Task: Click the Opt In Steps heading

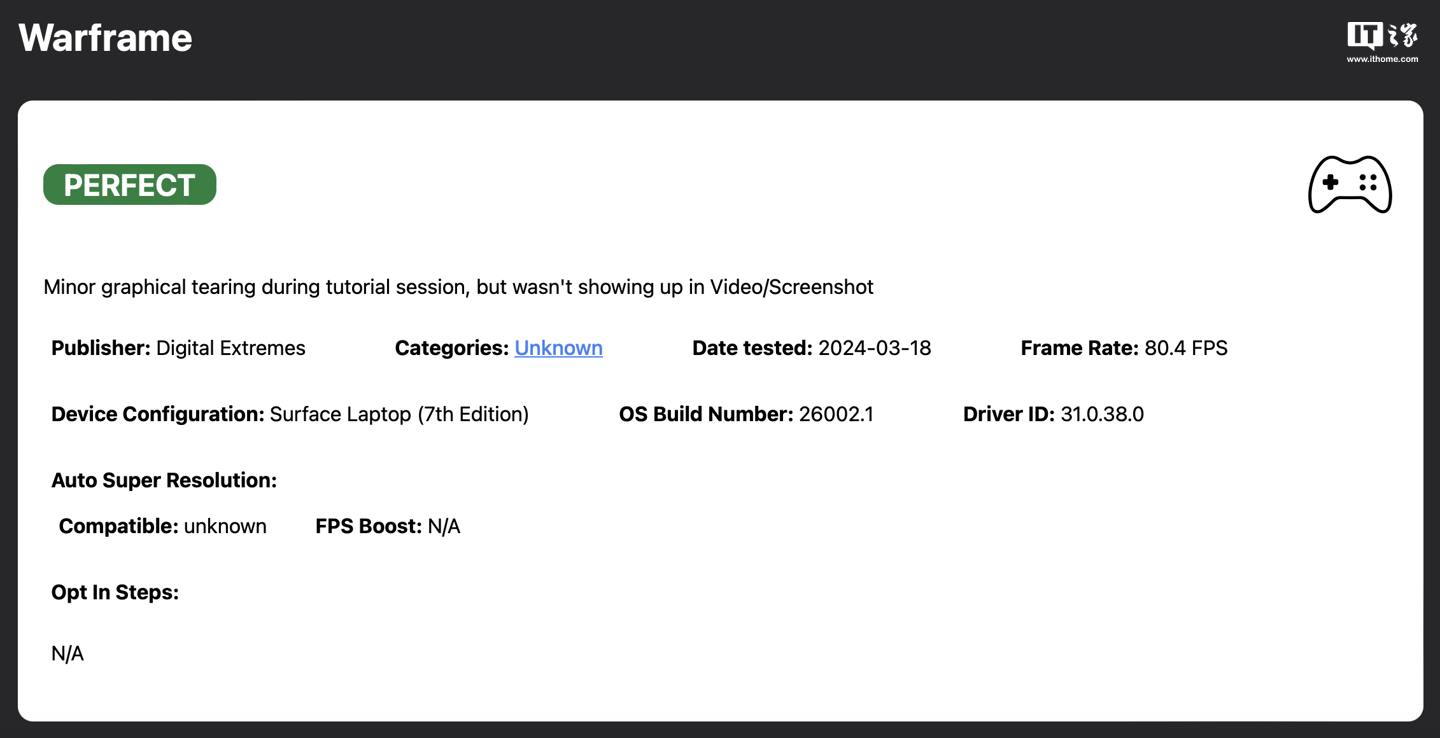Action: (115, 592)
